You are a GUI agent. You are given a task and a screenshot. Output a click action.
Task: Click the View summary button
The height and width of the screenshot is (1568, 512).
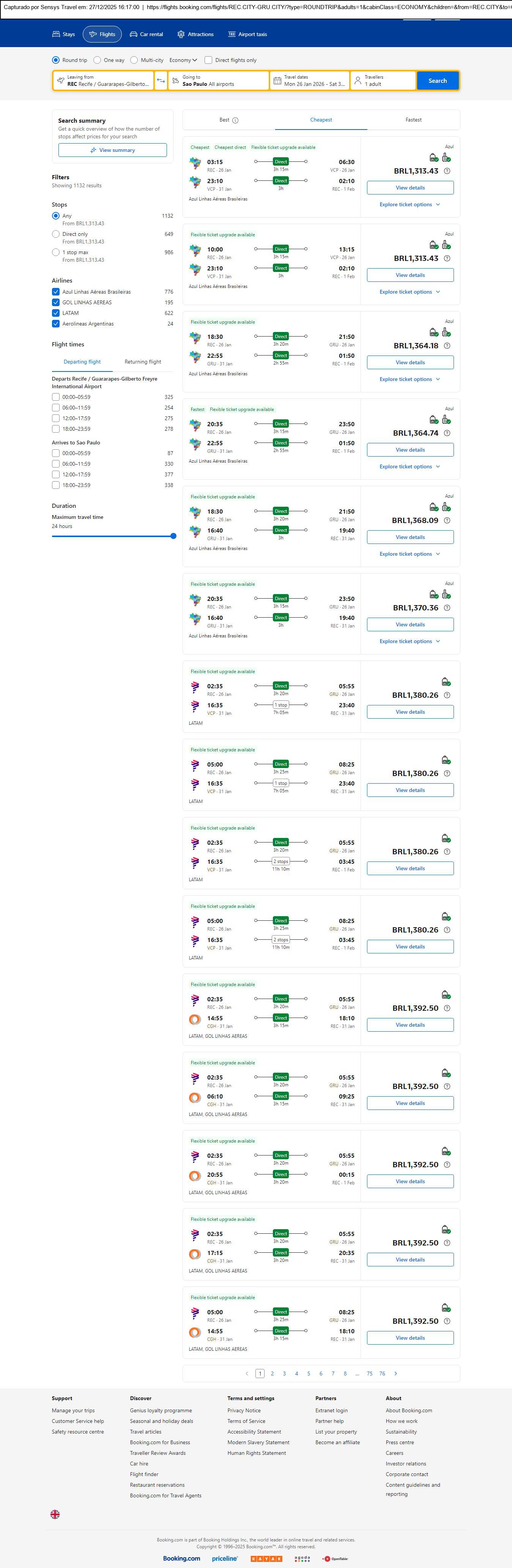112,150
